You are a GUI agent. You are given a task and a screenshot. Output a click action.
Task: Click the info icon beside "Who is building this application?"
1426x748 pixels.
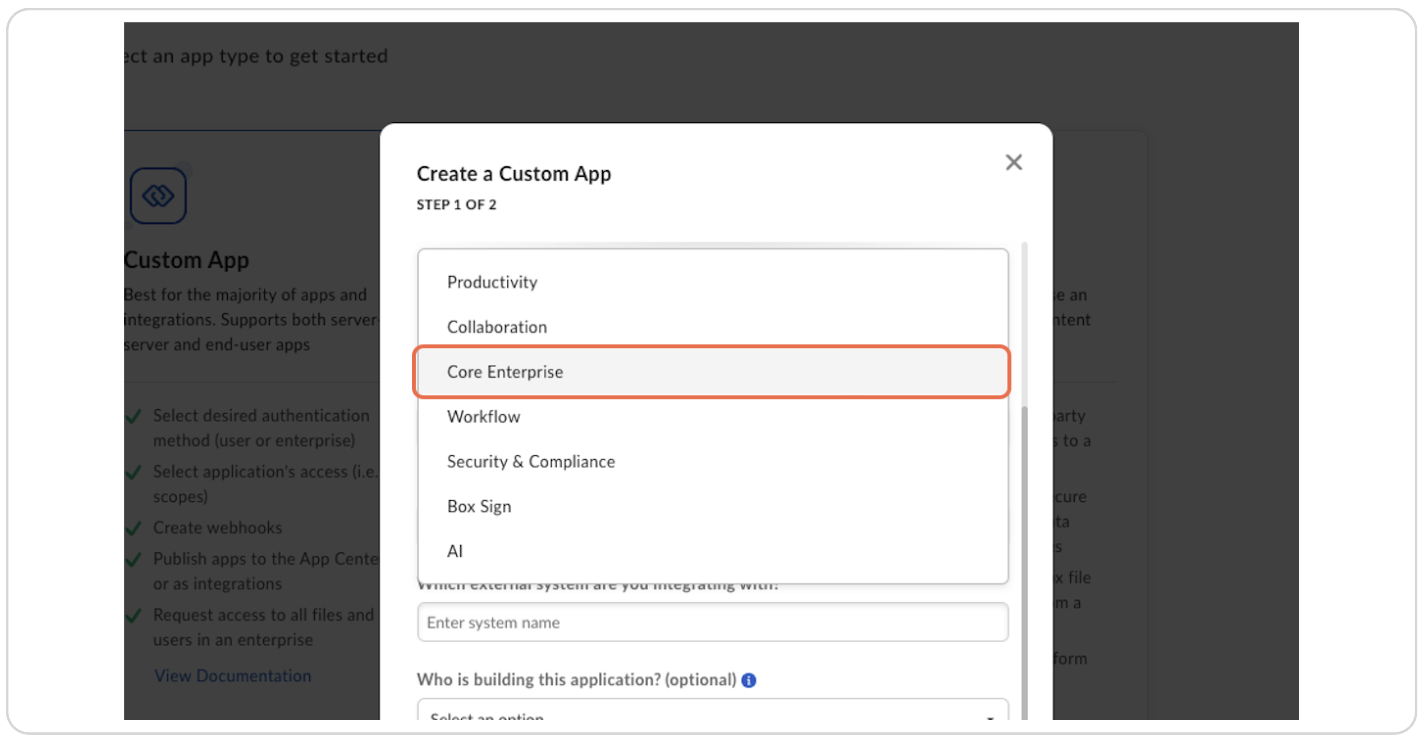(x=750, y=679)
